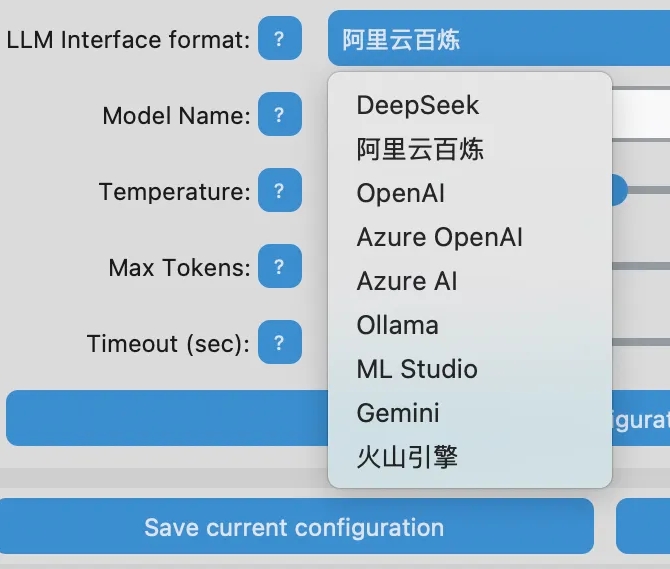Open help for Model Name
The width and height of the screenshot is (670, 569).
[x=280, y=114]
